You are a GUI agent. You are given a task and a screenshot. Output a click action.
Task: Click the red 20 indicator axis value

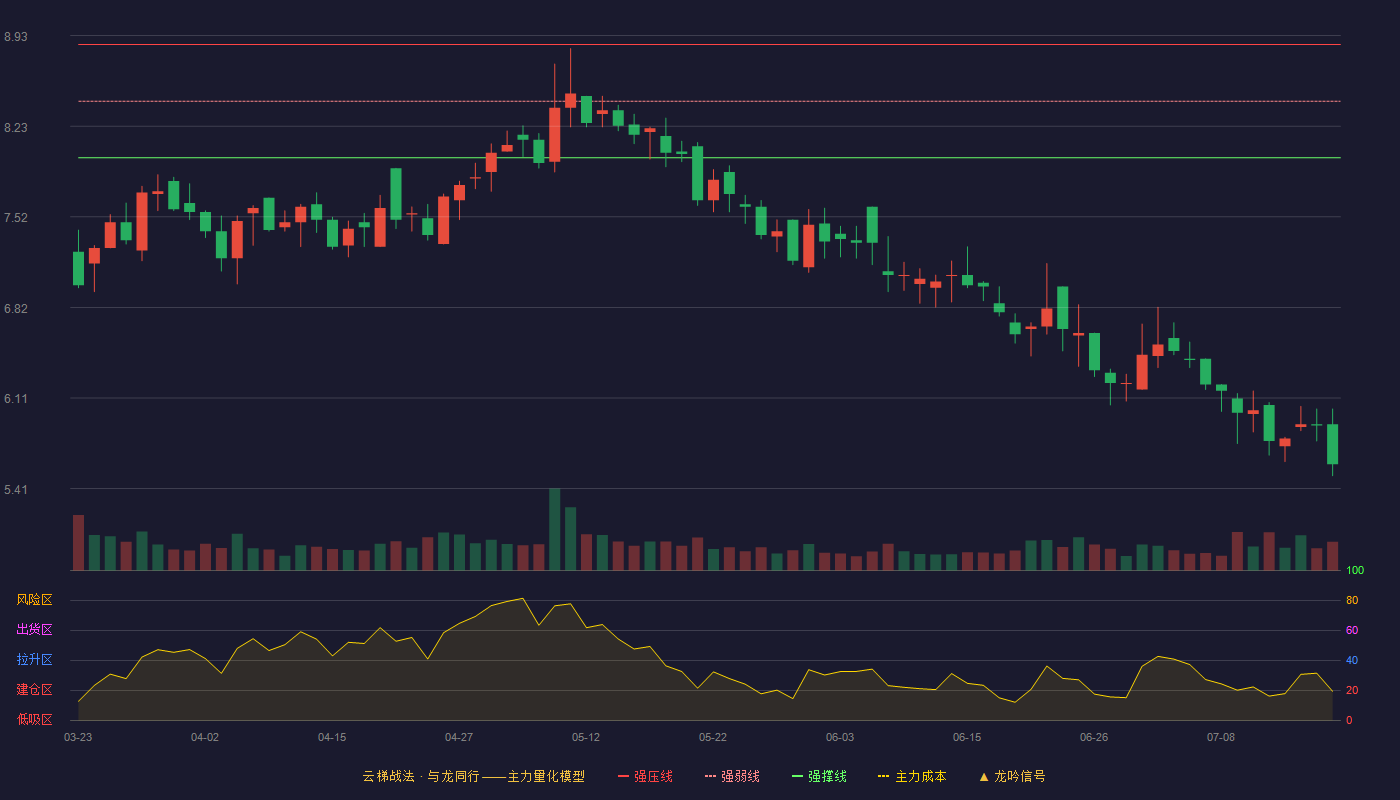[x=1352, y=691]
